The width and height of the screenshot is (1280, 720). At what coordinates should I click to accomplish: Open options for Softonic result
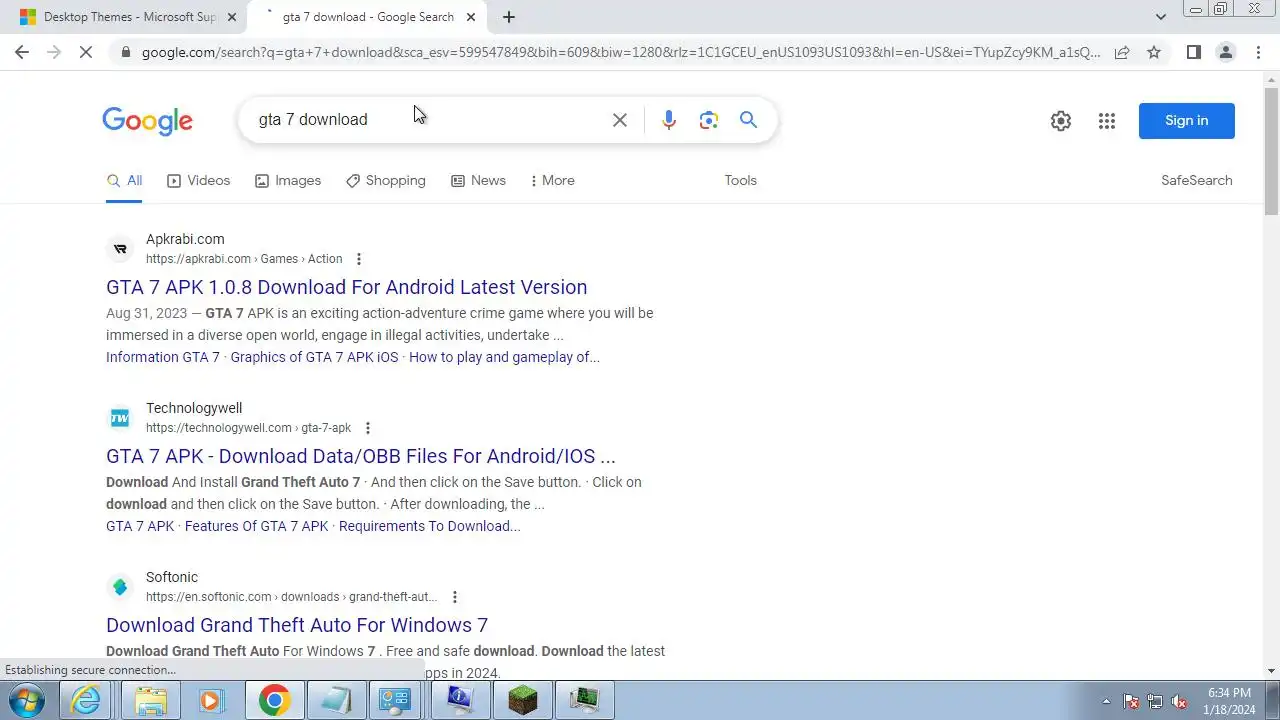454,597
